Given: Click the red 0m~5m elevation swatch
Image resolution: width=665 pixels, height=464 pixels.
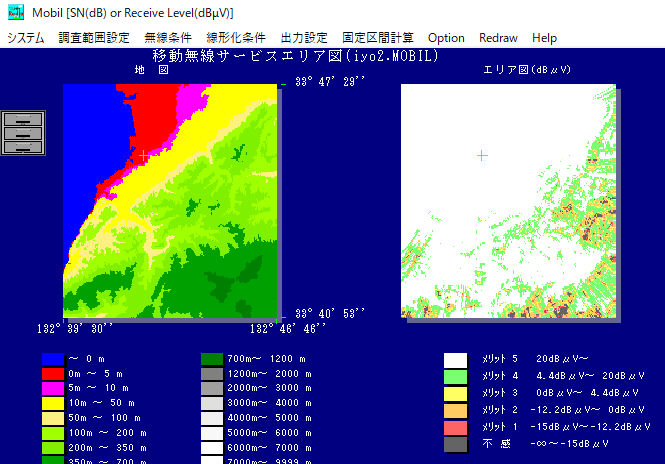Looking at the screenshot, I should coord(53,375).
